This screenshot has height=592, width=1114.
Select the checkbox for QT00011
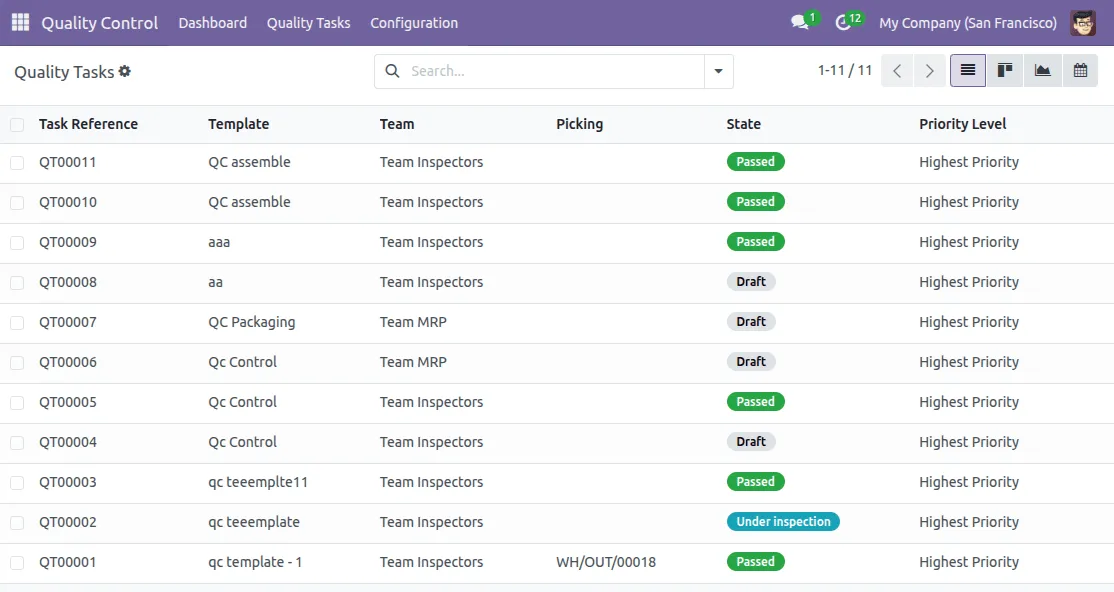17,161
